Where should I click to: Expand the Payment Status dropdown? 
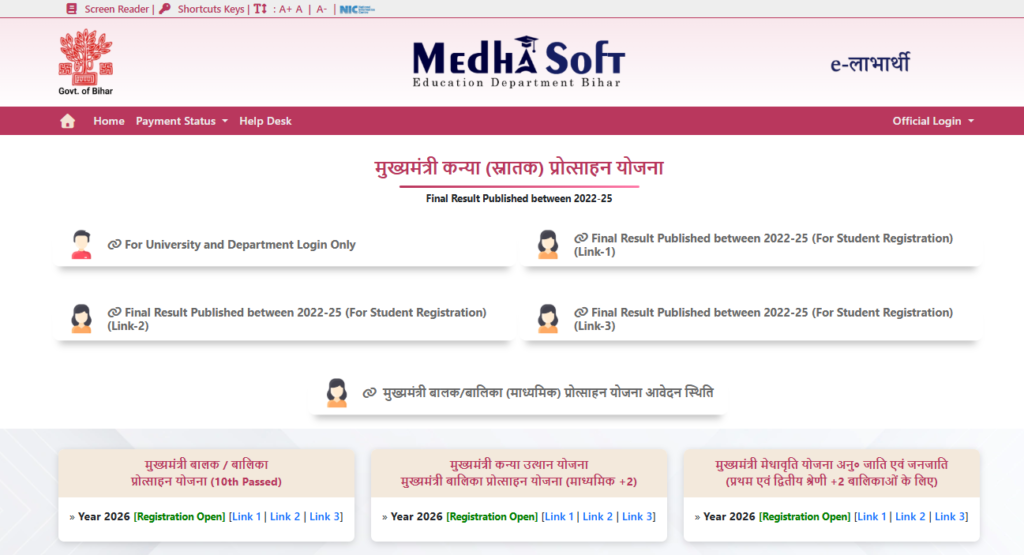[182, 121]
